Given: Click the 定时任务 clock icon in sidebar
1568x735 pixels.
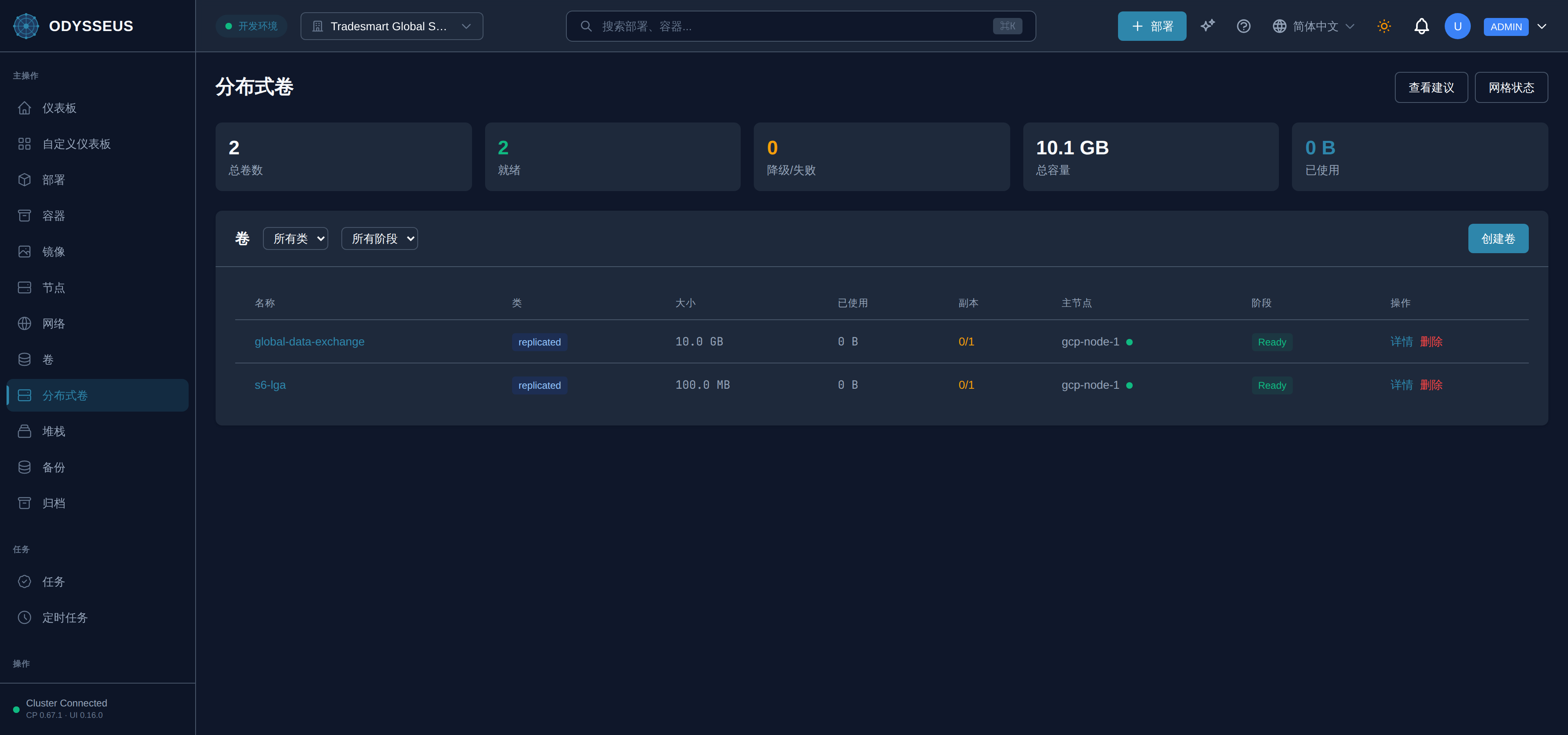Looking at the screenshot, I should pos(24,617).
